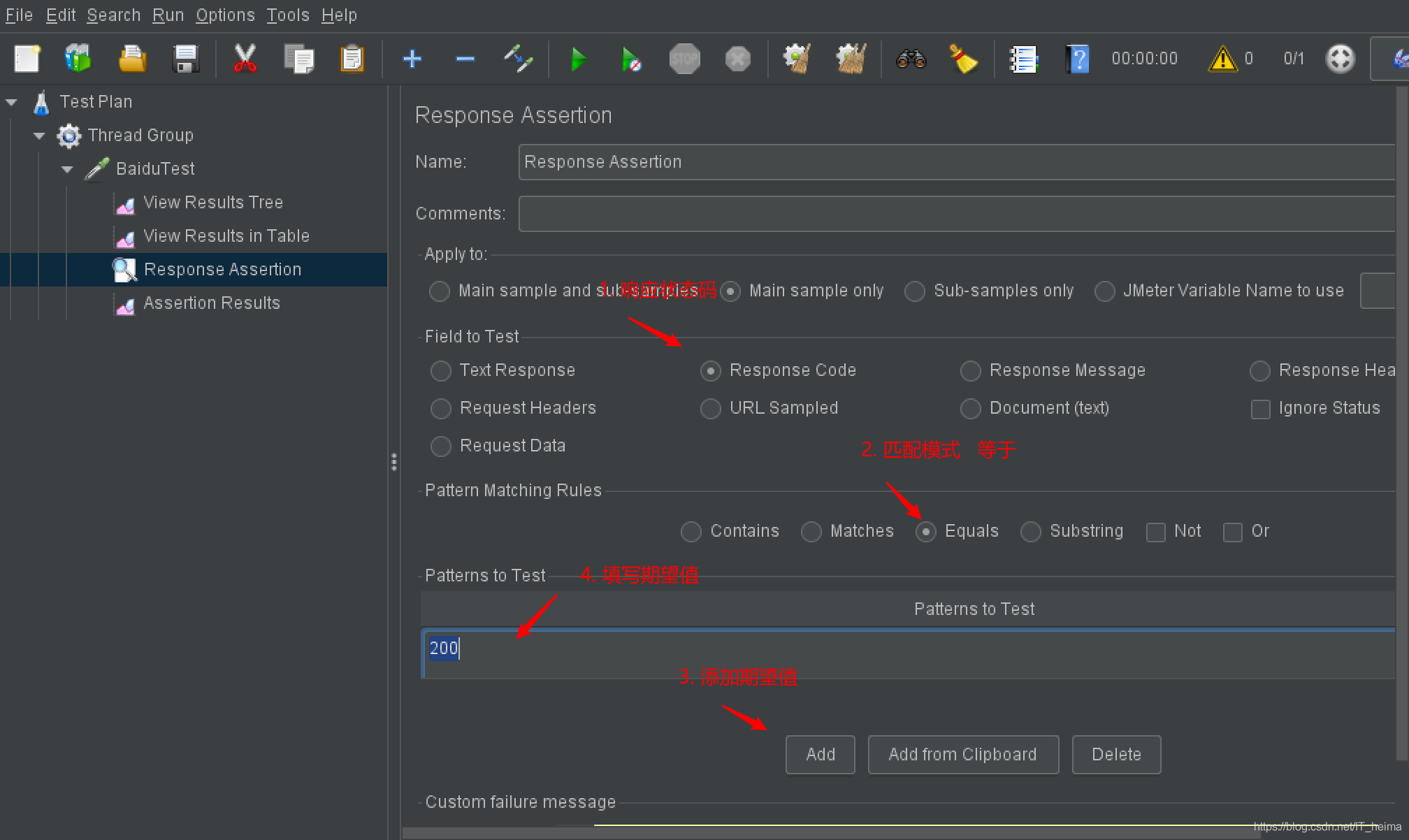This screenshot has width=1409, height=840.
Task: Open the Run menu
Action: [168, 15]
